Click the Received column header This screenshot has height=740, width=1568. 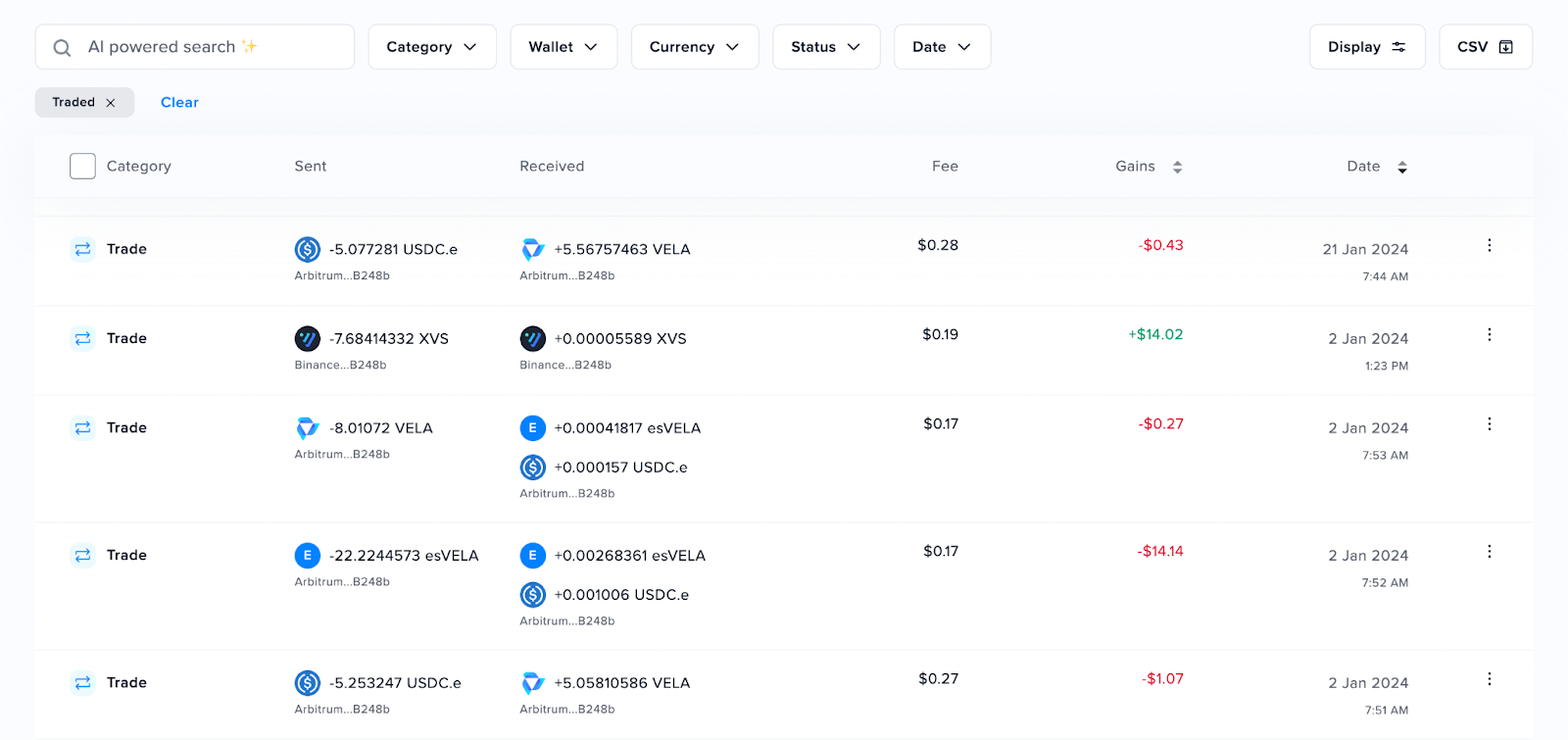[x=552, y=167]
